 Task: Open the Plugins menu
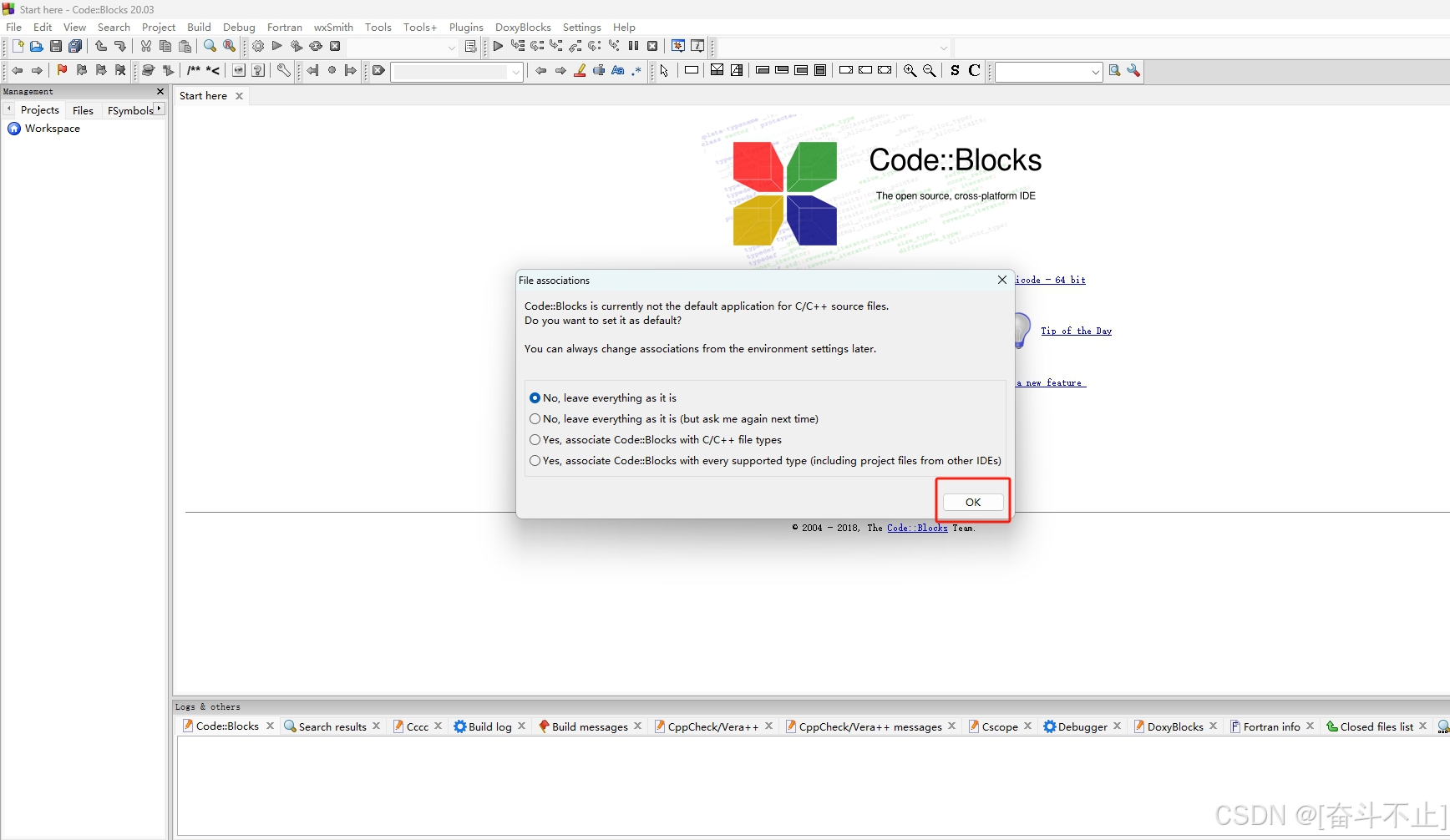[x=466, y=27]
